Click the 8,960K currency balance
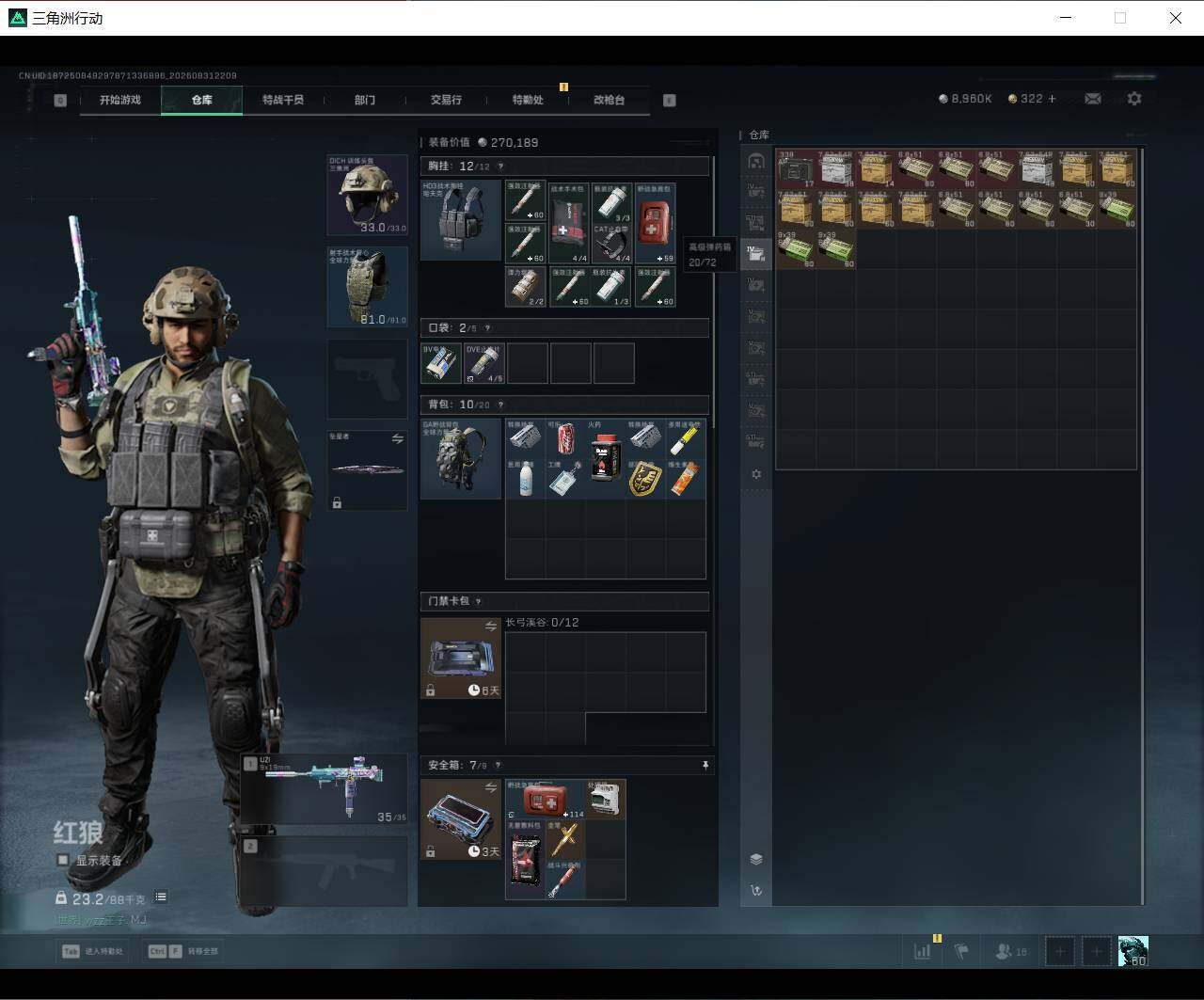This screenshot has height=1000, width=1204. click(965, 99)
